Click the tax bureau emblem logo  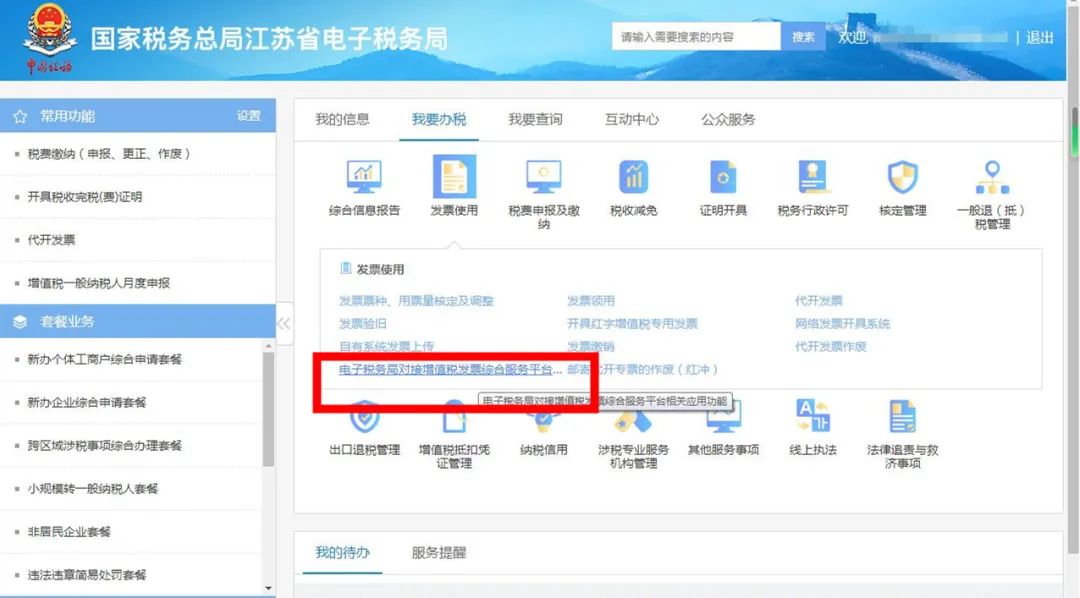point(49,37)
